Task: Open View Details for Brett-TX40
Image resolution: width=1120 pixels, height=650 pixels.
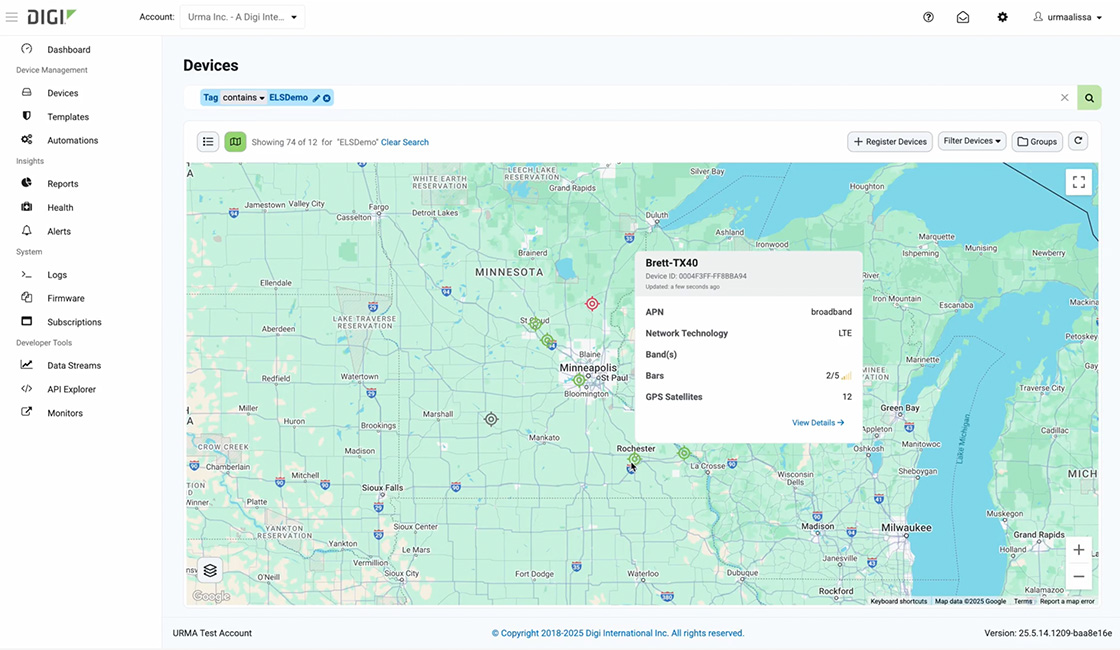Action: [818, 422]
